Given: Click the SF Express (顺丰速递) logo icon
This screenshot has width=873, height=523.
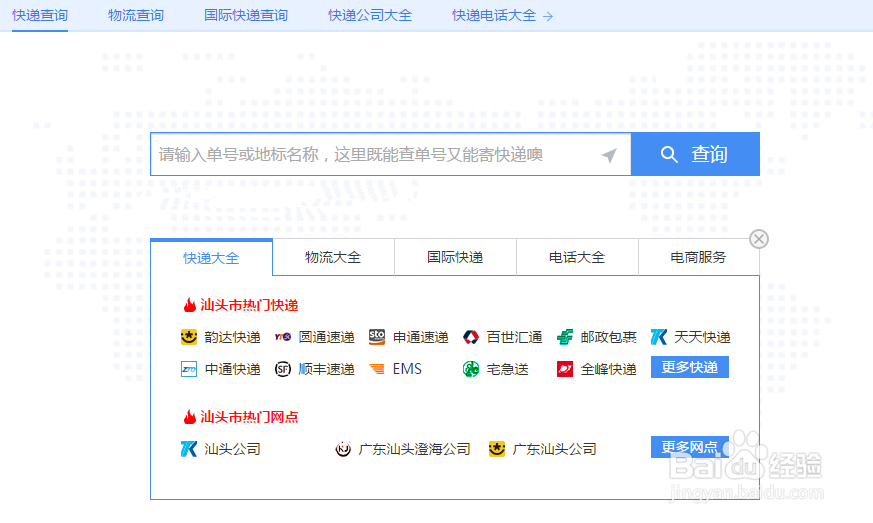Looking at the screenshot, I should pos(283,369).
